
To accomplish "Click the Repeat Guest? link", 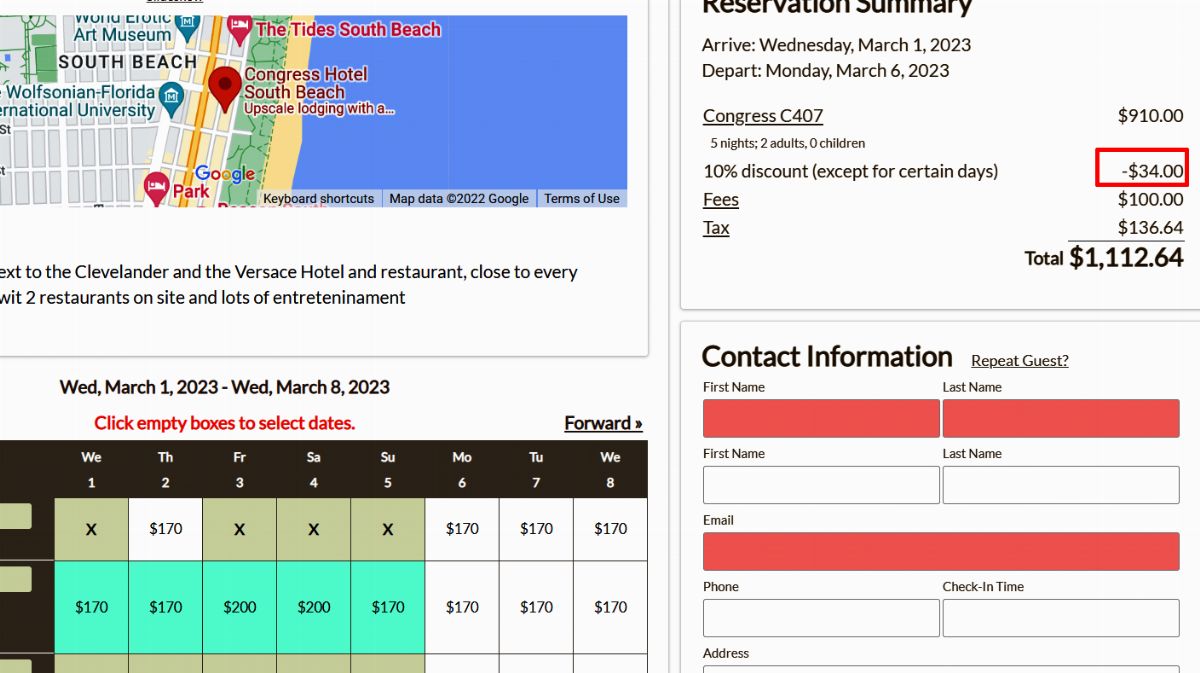I will click(1019, 361).
